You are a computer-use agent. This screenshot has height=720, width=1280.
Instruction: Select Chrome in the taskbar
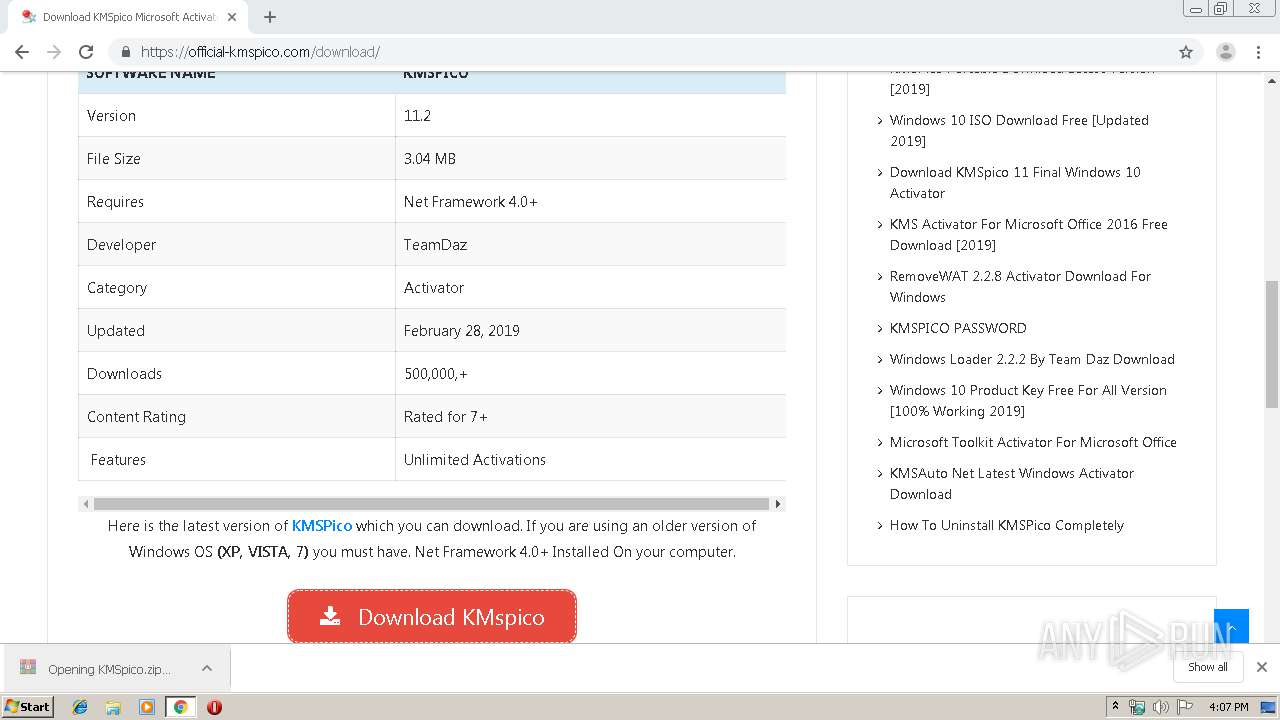(x=180, y=707)
